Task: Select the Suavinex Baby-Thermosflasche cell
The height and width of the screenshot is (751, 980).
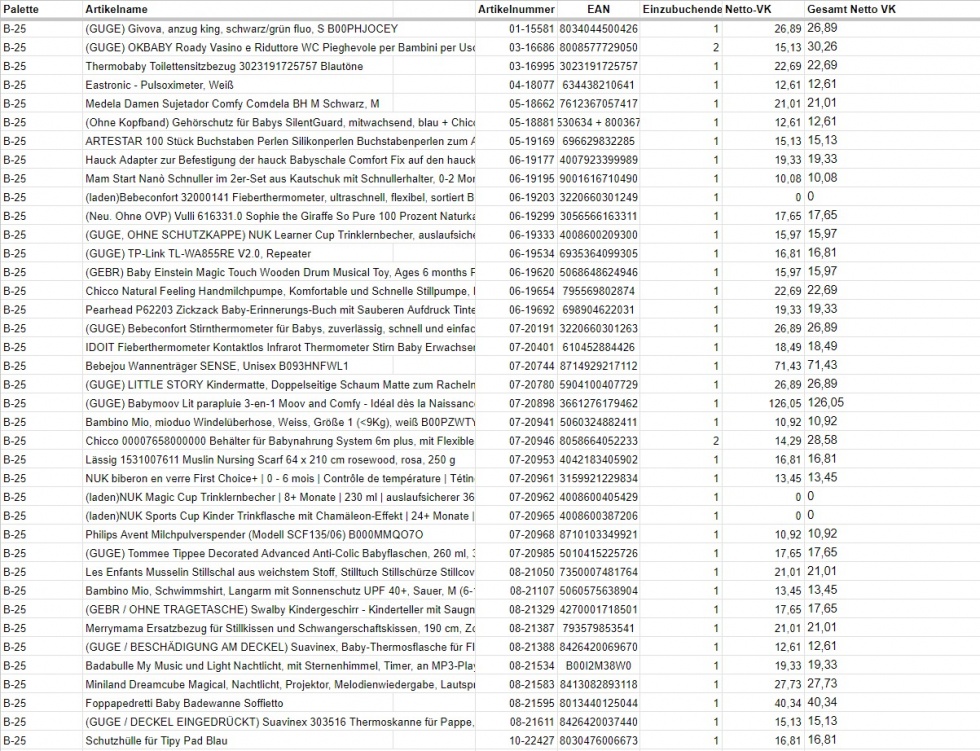Action: (x=279, y=647)
